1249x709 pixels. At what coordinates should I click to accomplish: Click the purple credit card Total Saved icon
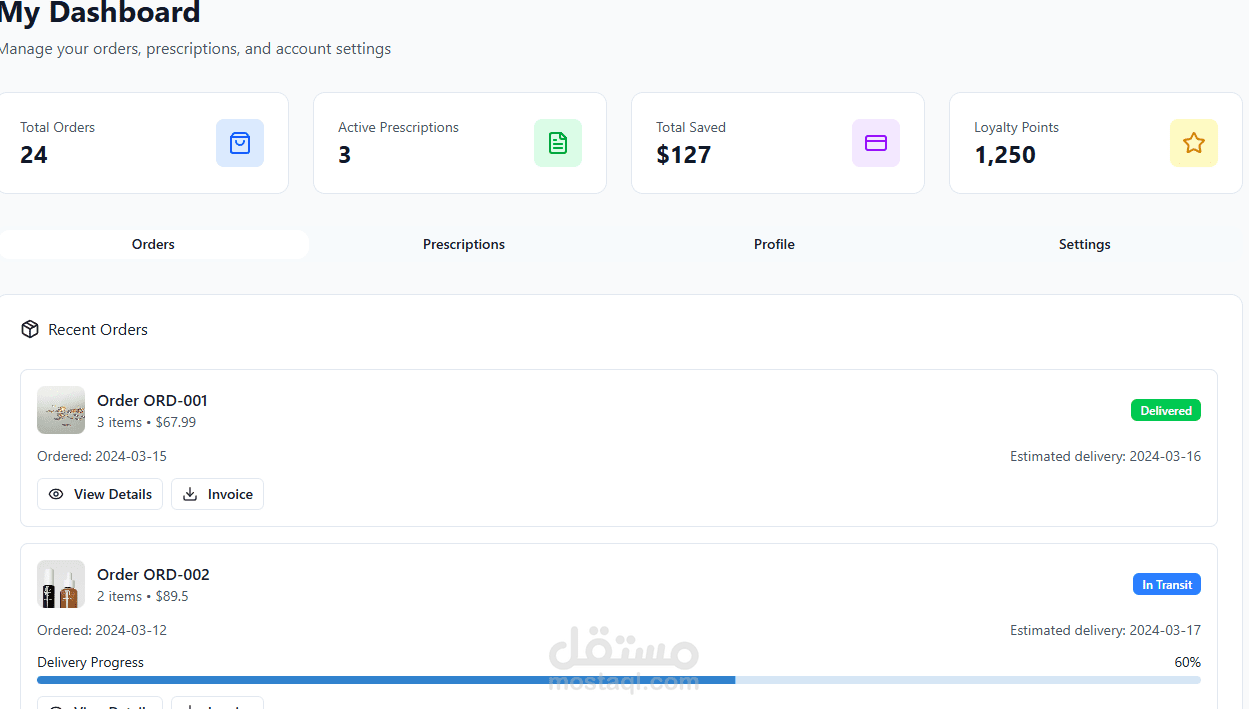(876, 143)
